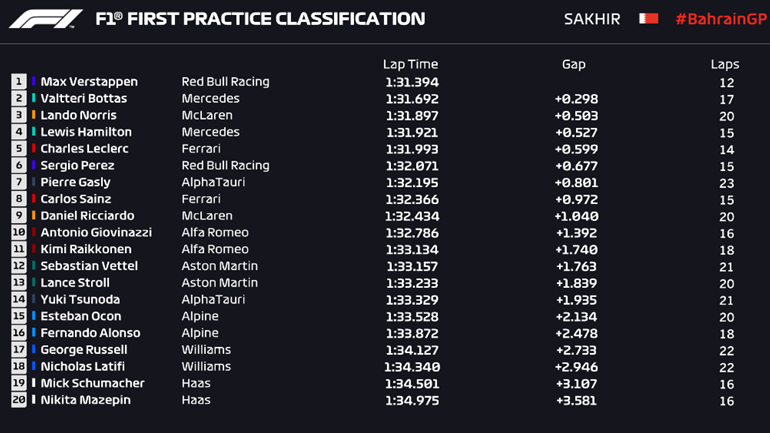The image size is (770, 433).
Task: Click the Lap Time column header
Action: point(410,63)
